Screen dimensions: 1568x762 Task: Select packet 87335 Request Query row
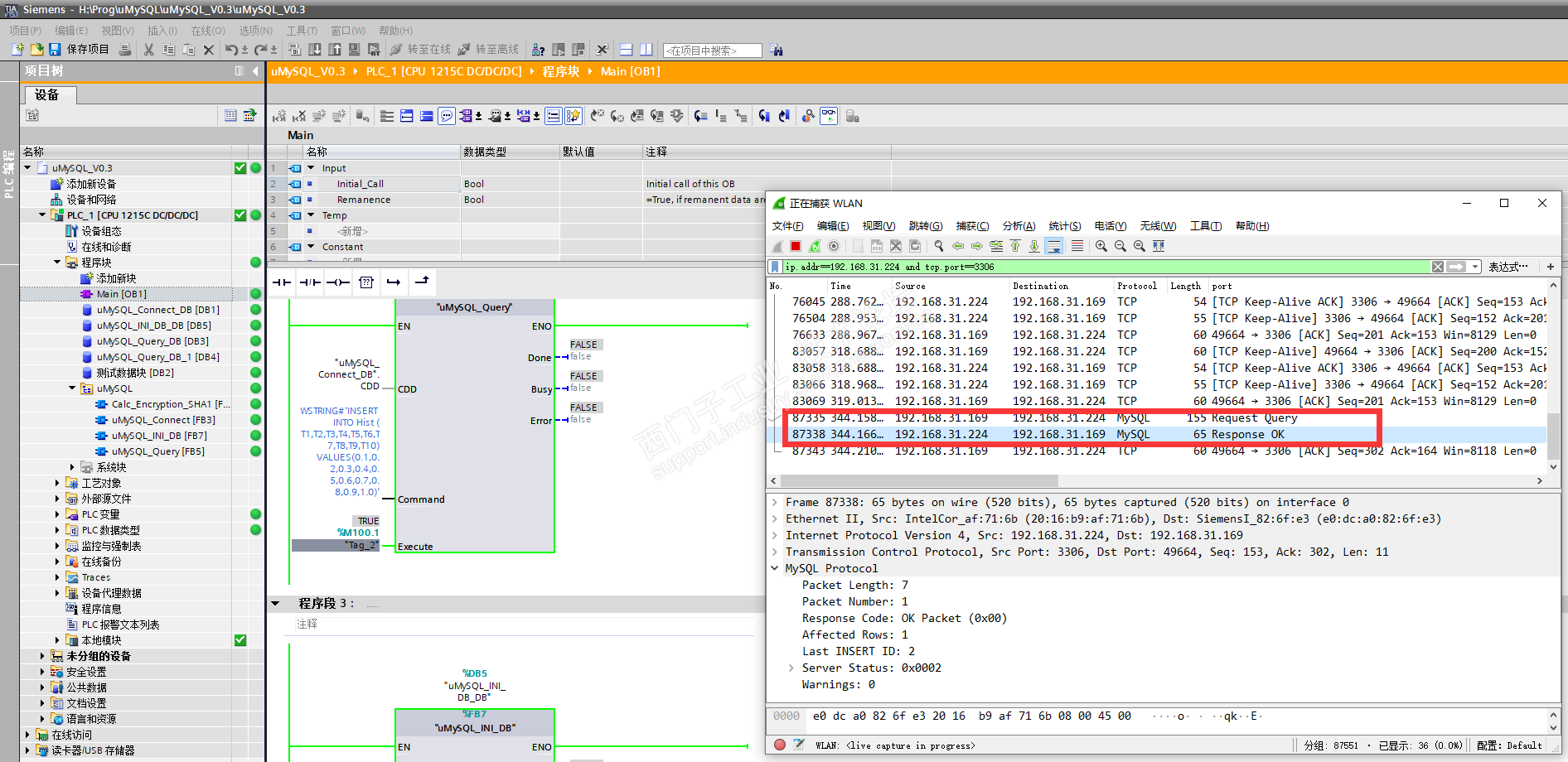pyautogui.click(x=1157, y=417)
